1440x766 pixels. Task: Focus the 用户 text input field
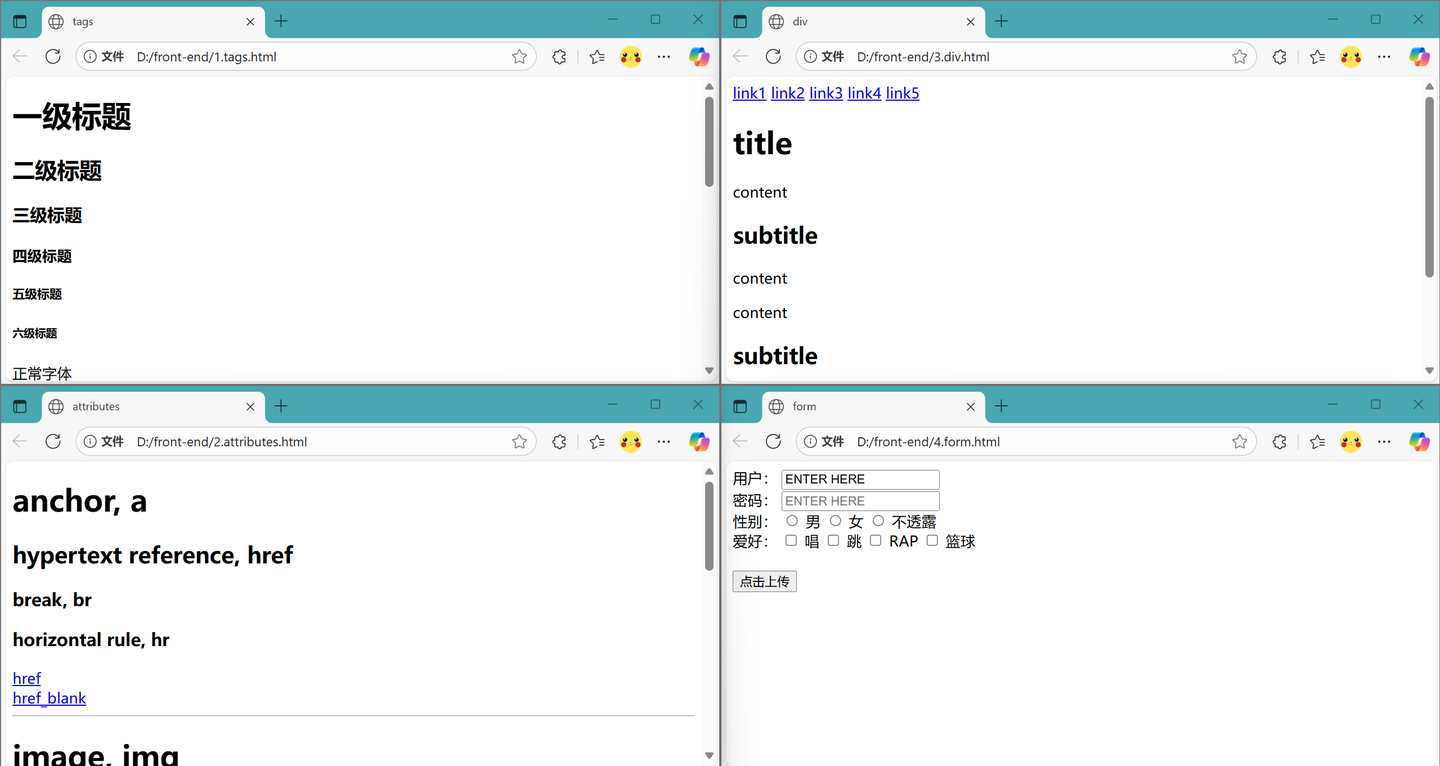pos(860,479)
